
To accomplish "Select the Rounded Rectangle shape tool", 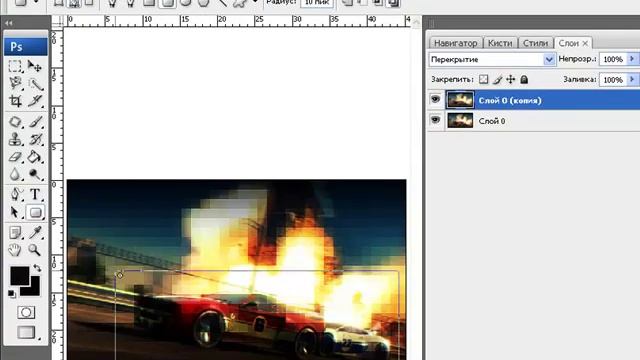I will tap(36, 212).
